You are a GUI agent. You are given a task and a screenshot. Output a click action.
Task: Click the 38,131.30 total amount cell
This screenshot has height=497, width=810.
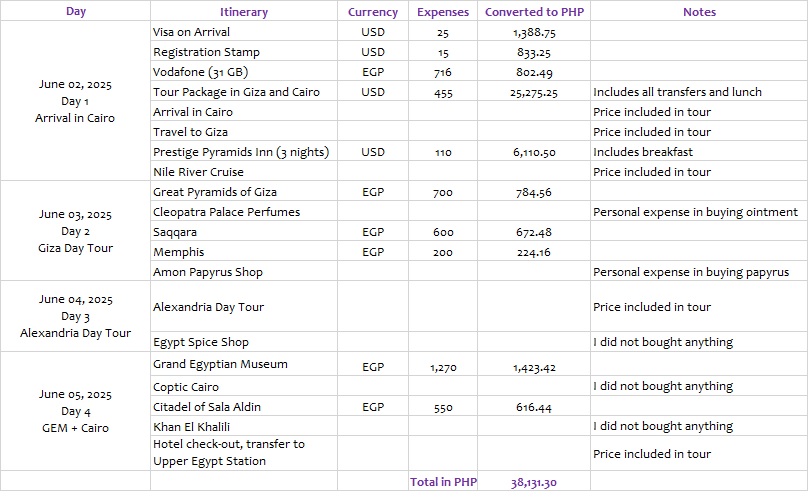(533, 482)
